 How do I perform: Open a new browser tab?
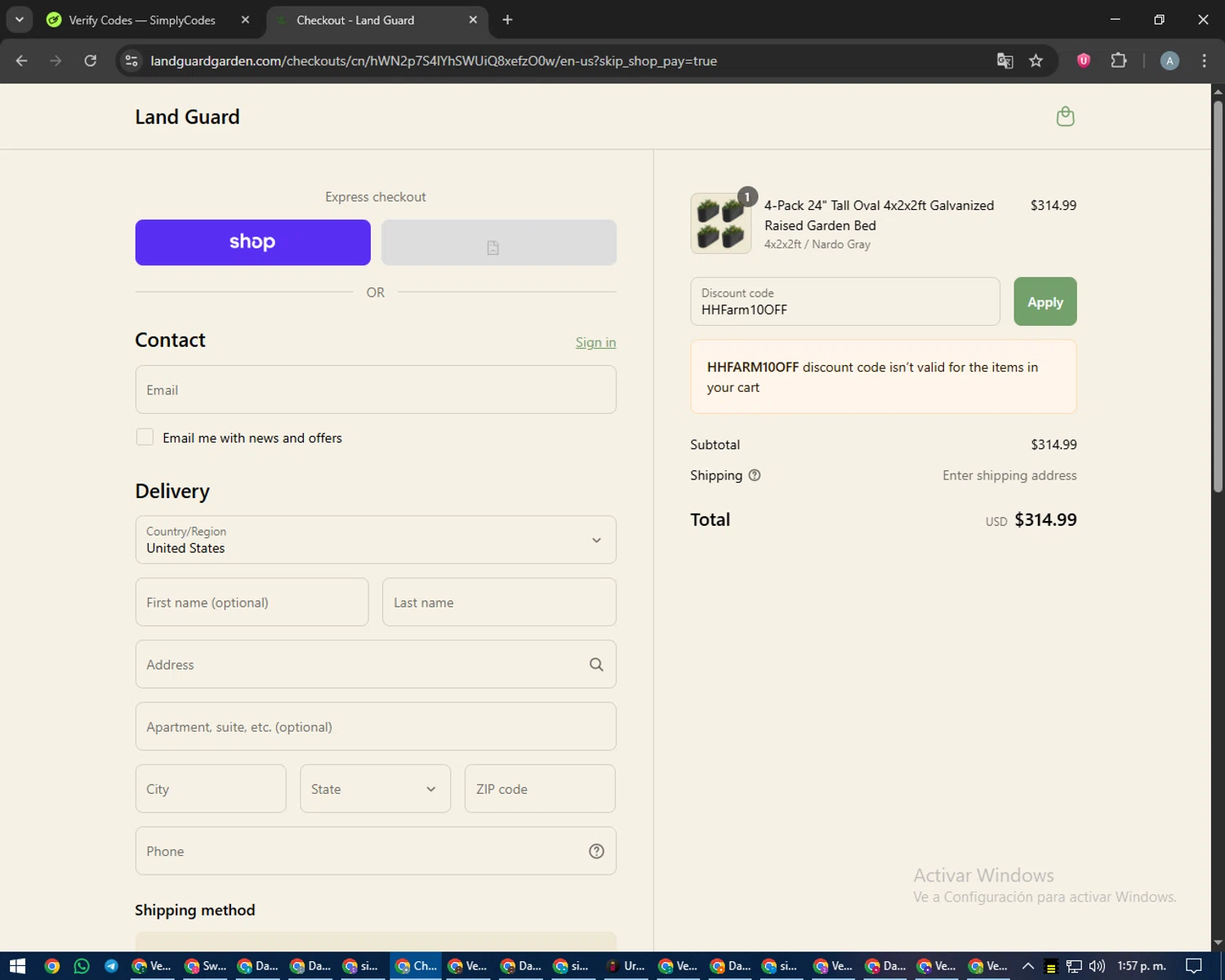507,20
